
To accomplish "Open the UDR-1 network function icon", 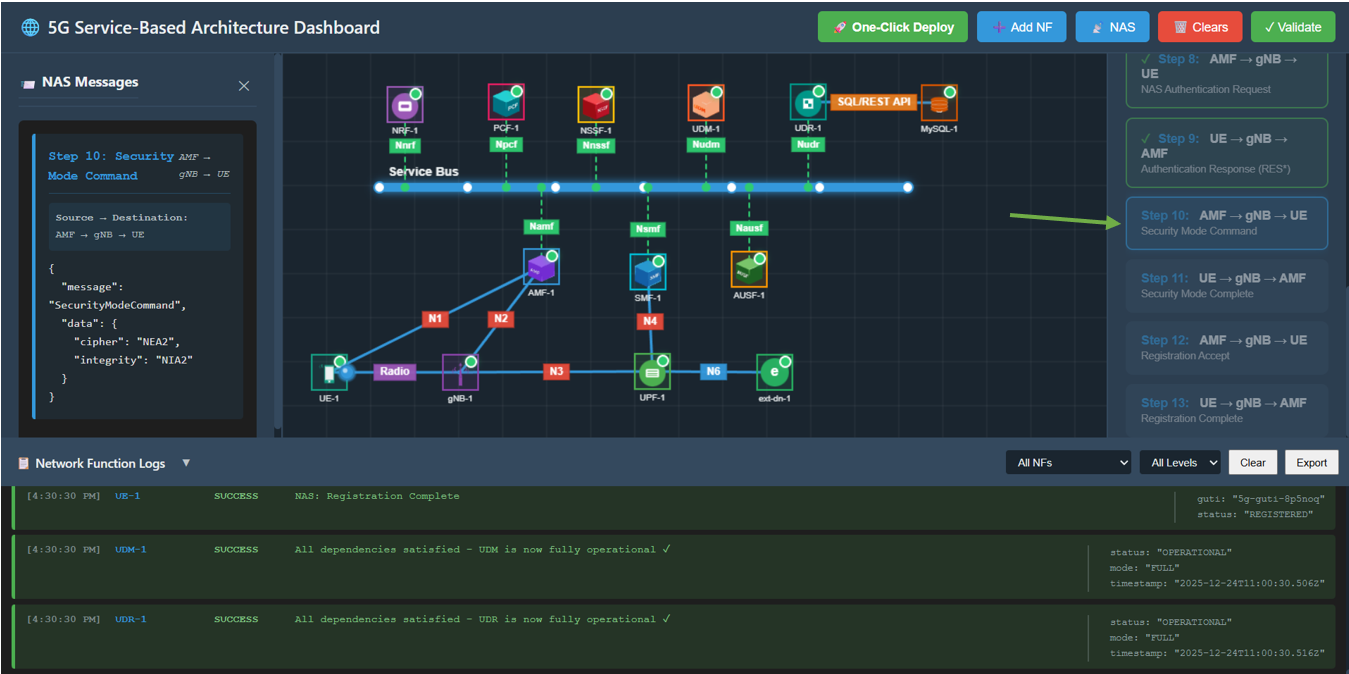I will (807, 100).
